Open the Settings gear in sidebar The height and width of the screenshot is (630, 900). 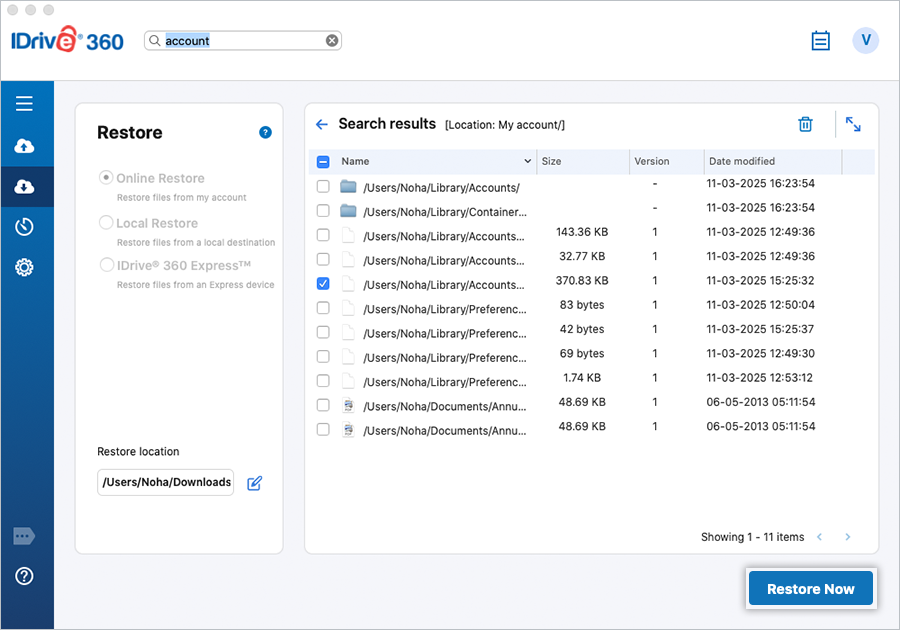25,268
